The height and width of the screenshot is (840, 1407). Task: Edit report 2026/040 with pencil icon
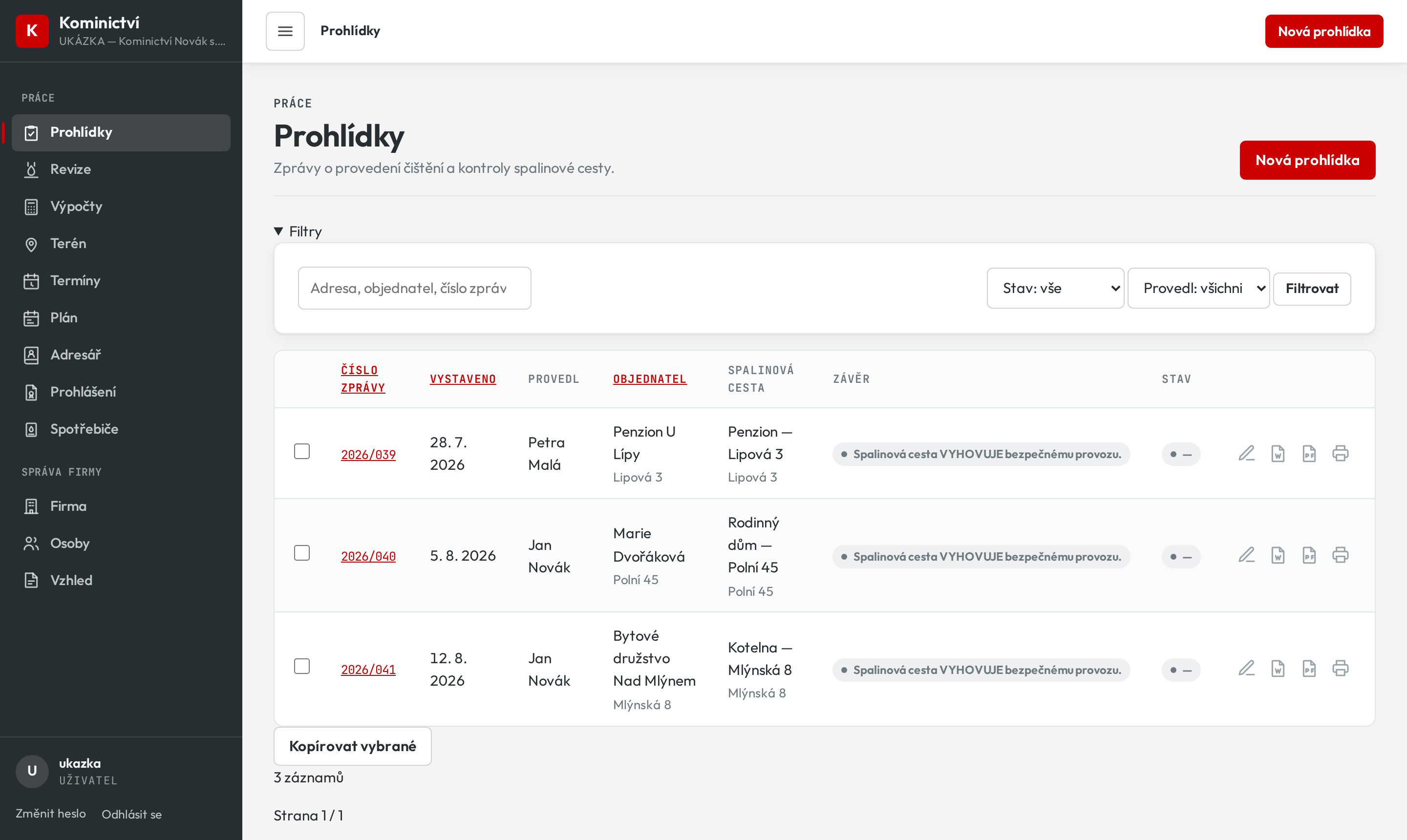tap(1246, 555)
